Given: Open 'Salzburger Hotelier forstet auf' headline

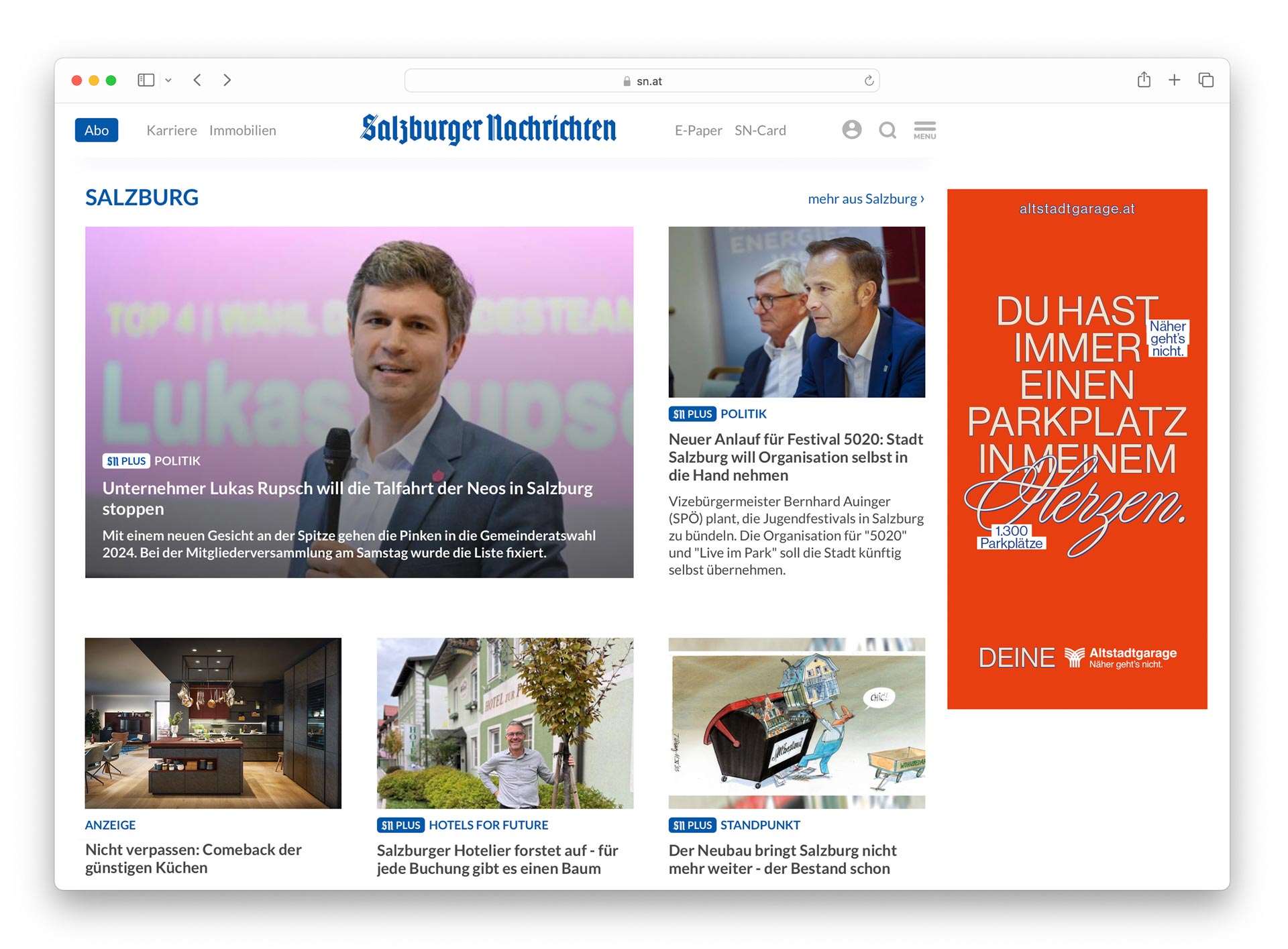Looking at the screenshot, I should [497, 859].
